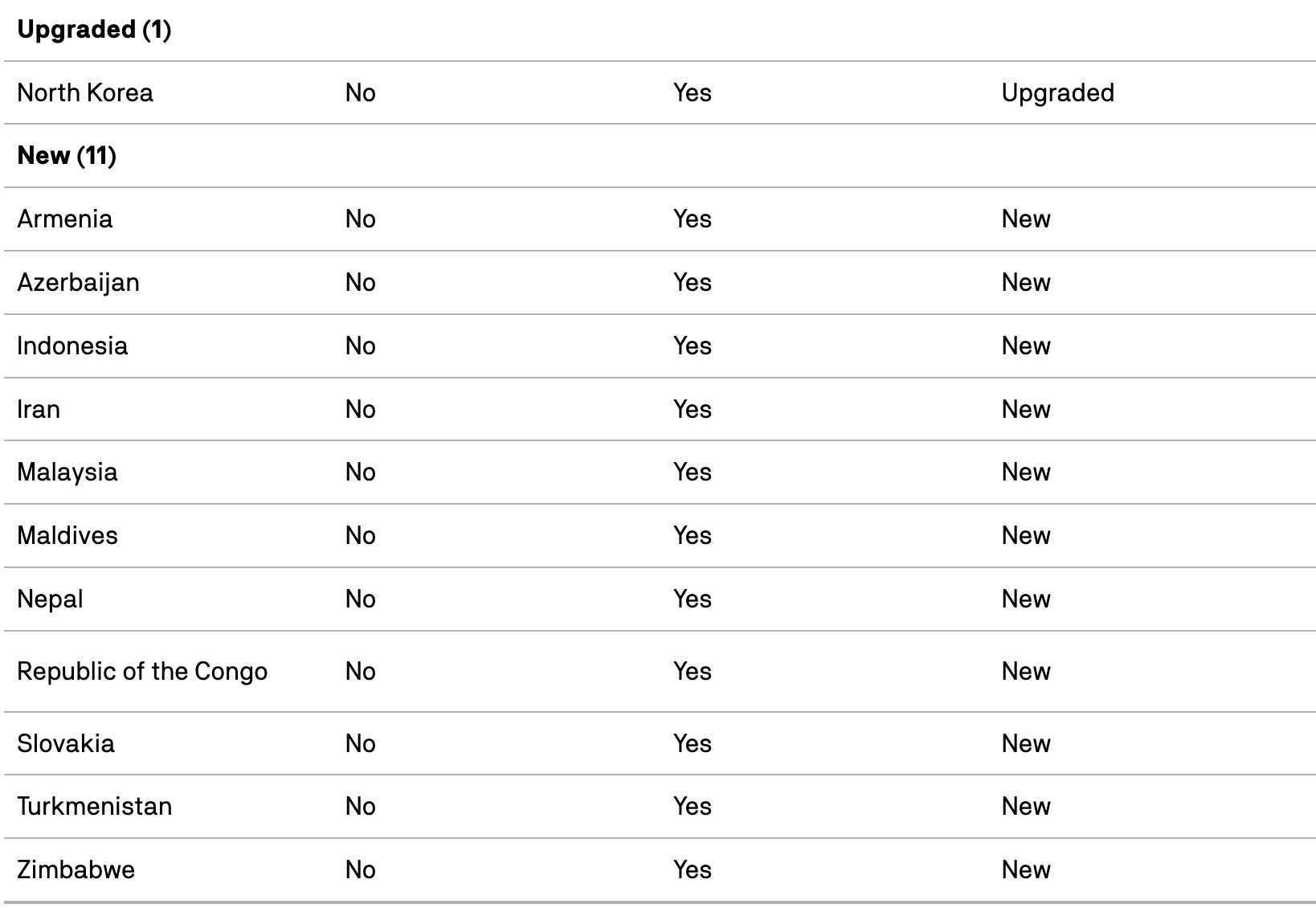The width and height of the screenshot is (1316, 908).
Task: Select the Nepal country cell
Action: point(50,599)
